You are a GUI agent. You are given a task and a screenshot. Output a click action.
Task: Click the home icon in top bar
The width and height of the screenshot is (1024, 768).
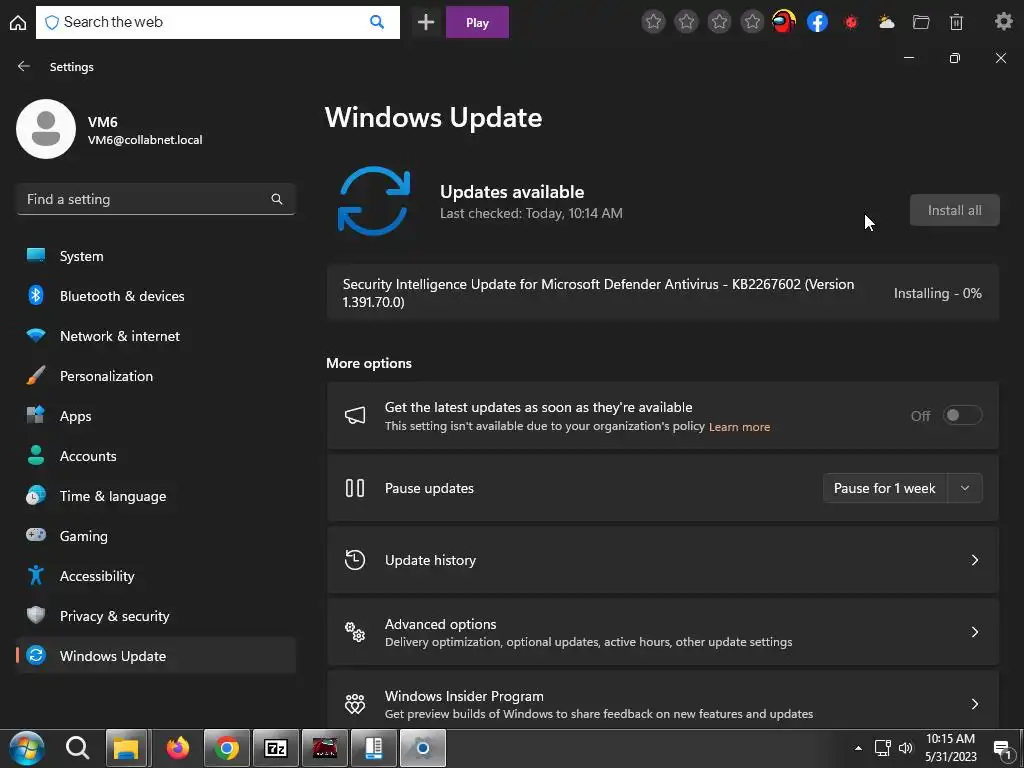point(18,22)
